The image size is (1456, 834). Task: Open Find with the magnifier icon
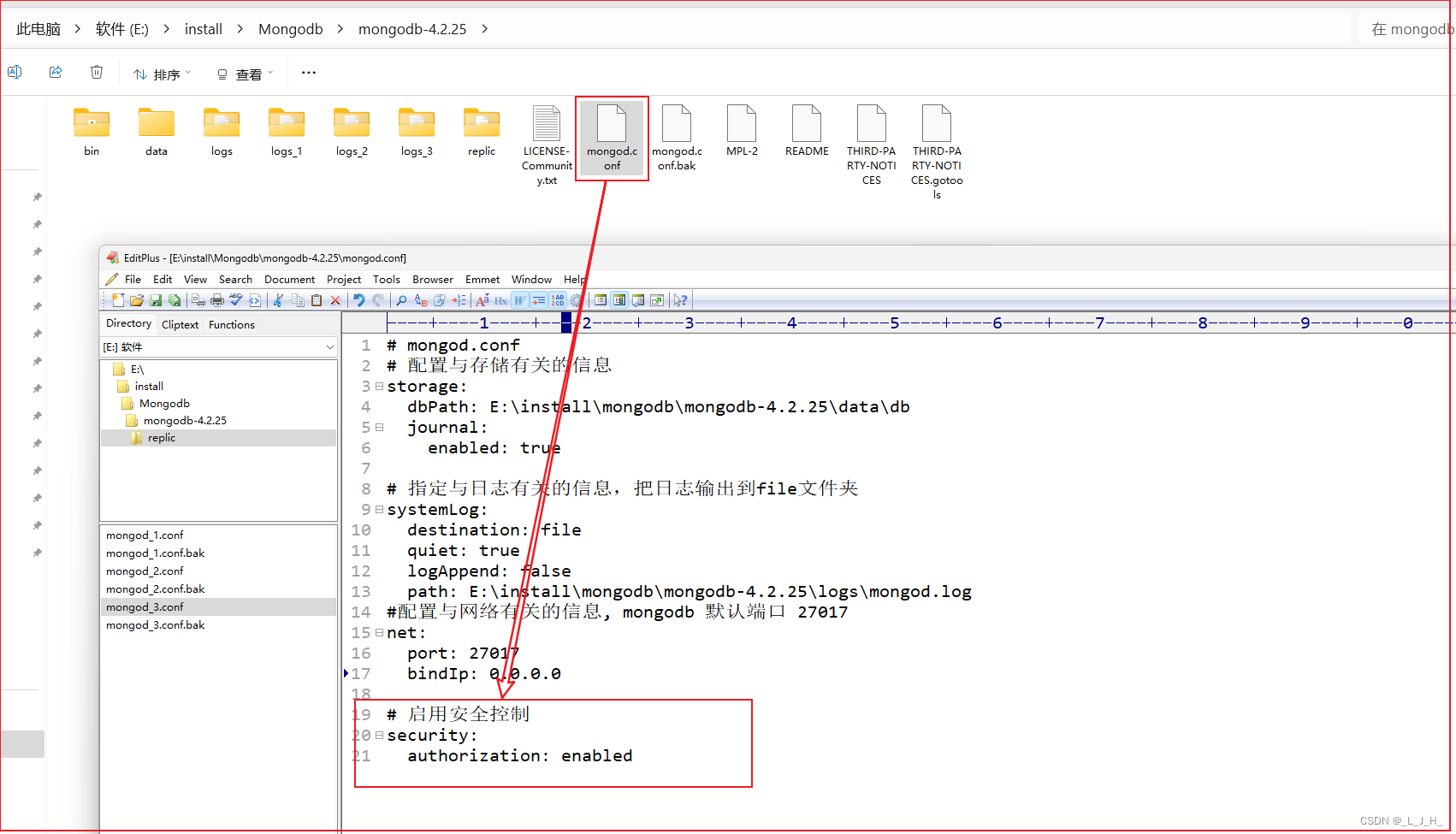(401, 300)
